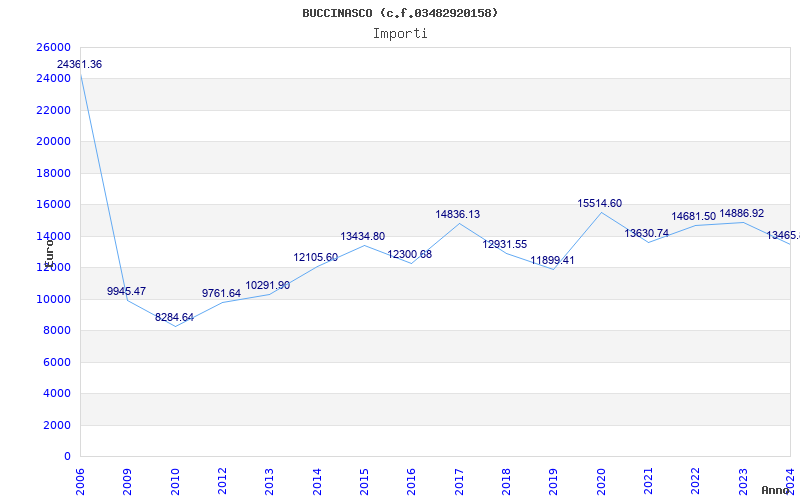
Task: Select the 12300.68 data label
Action: (410, 254)
